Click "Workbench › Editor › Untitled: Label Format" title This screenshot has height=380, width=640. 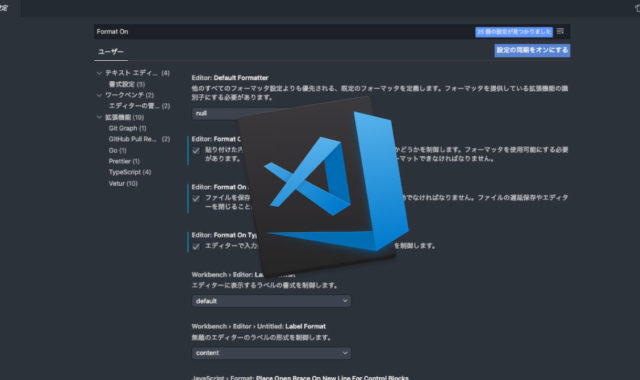pos(258,327)
